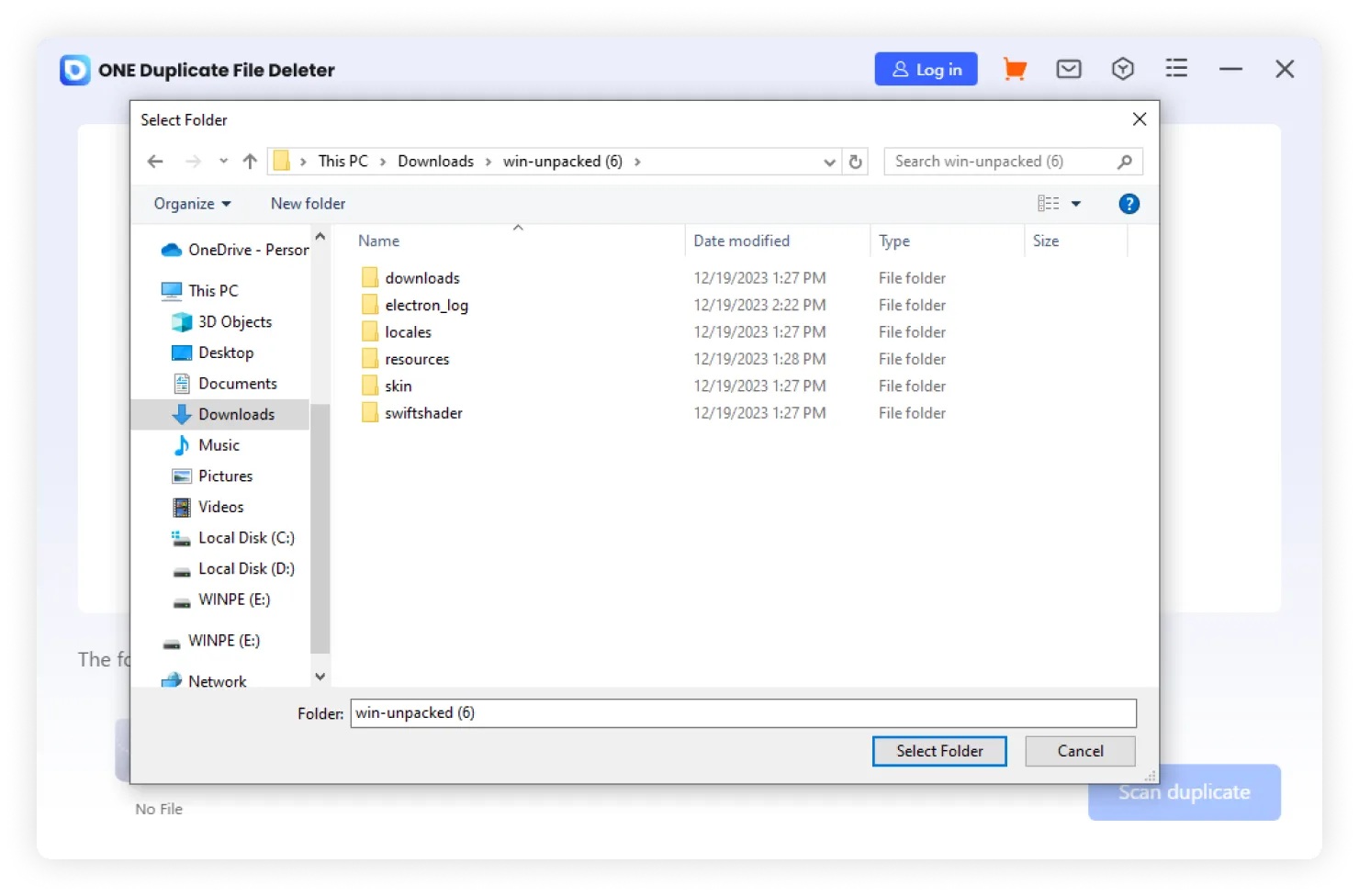1359x896 pixels.
Task: Open the blue Help question icon
Action: coord(1129,204)
